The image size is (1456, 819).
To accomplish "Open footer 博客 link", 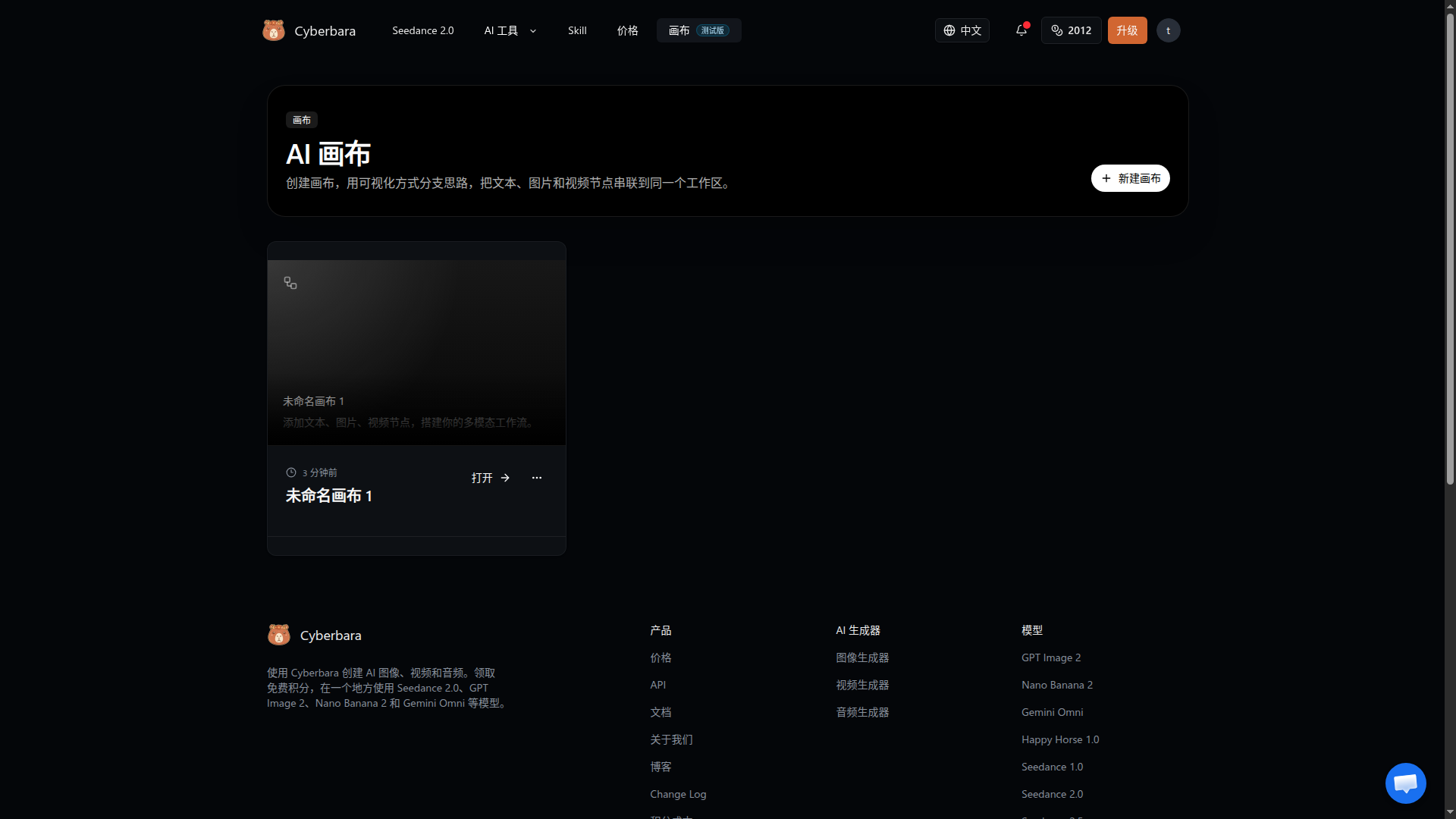I will coord(661,767).
